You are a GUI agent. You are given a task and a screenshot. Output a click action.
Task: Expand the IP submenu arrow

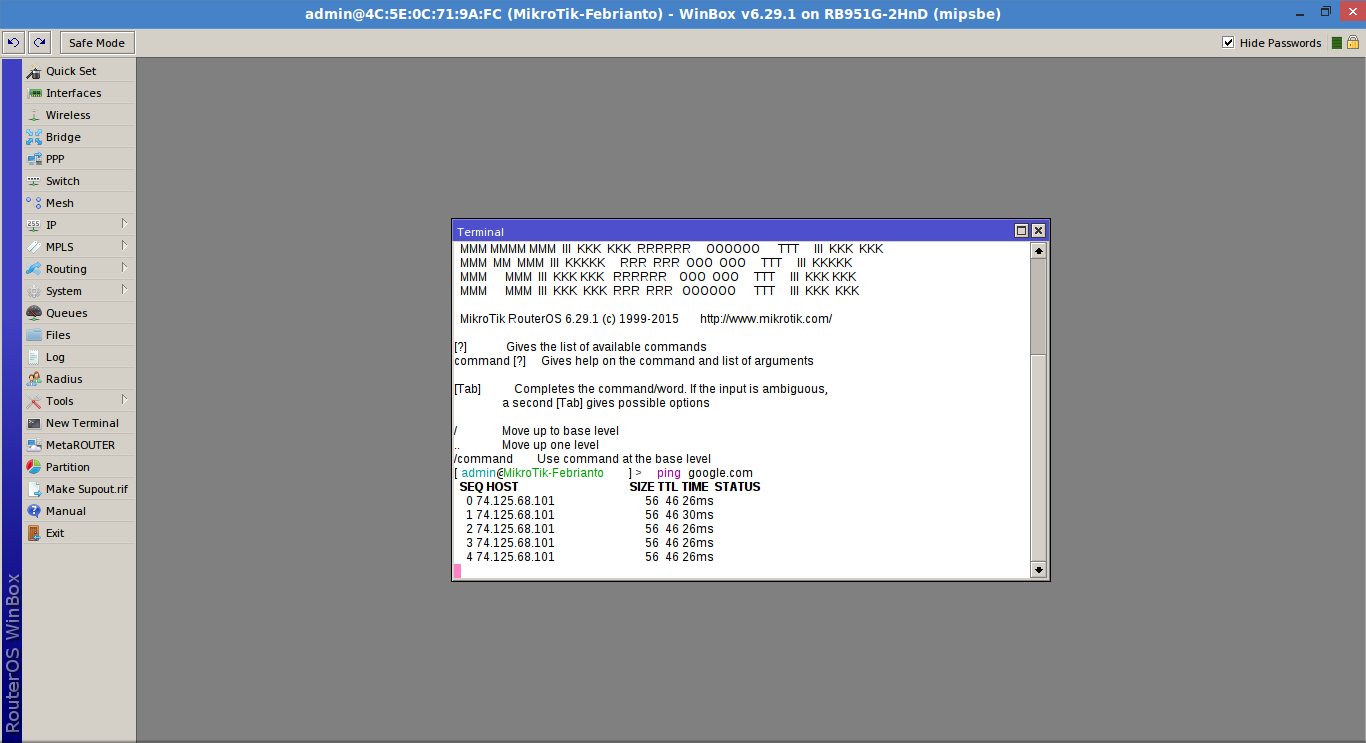coord(124,224)
